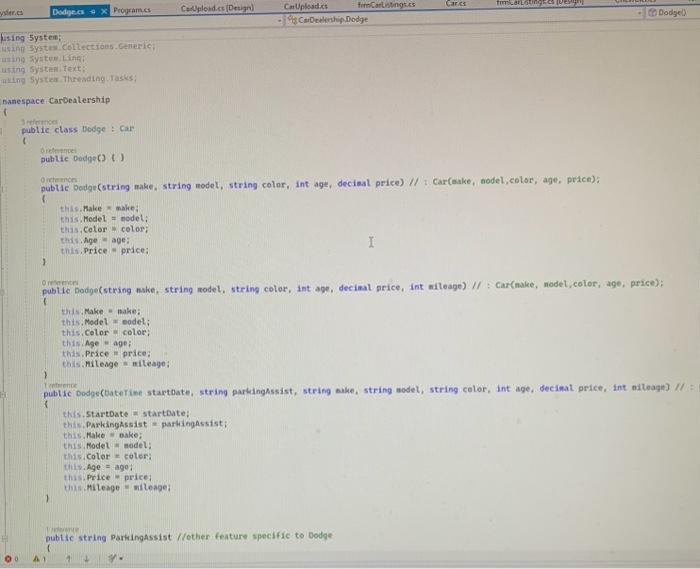Click the line 'using System;'
Viewport: 700px width, 569px height.
click(31, 37)
